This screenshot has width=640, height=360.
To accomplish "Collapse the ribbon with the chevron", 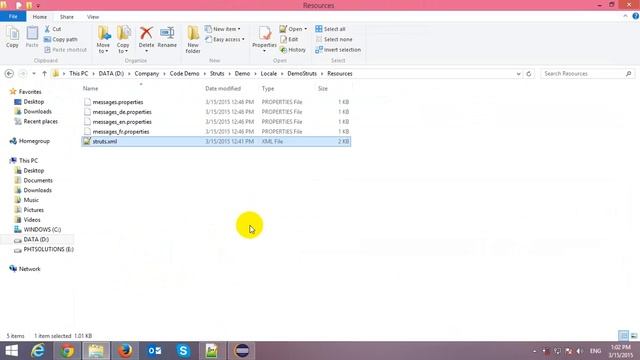I will (625, 16).
